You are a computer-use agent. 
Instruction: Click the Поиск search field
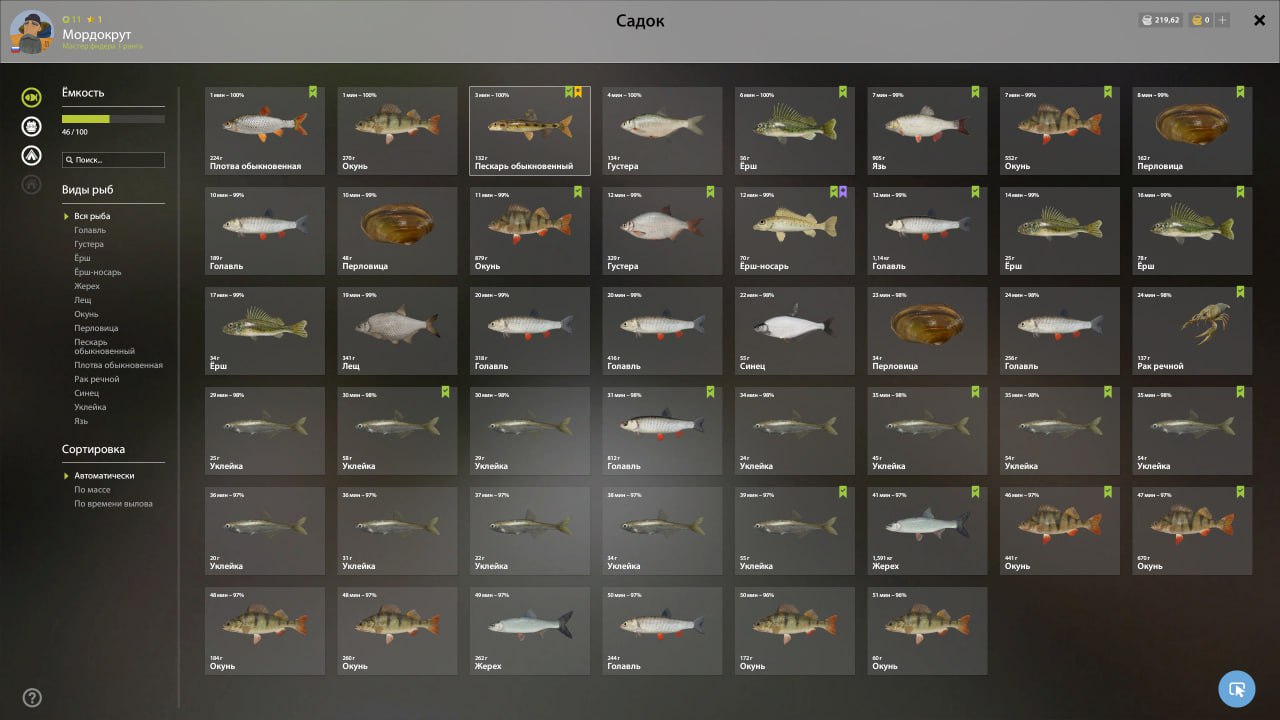[113, 160]
